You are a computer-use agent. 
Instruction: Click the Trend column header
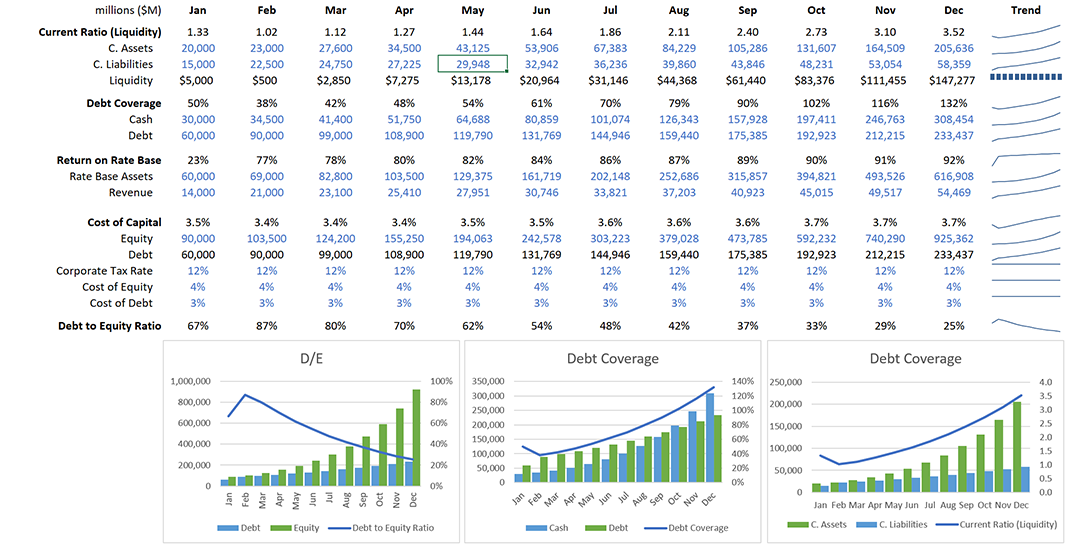[x=1026, y=10]
